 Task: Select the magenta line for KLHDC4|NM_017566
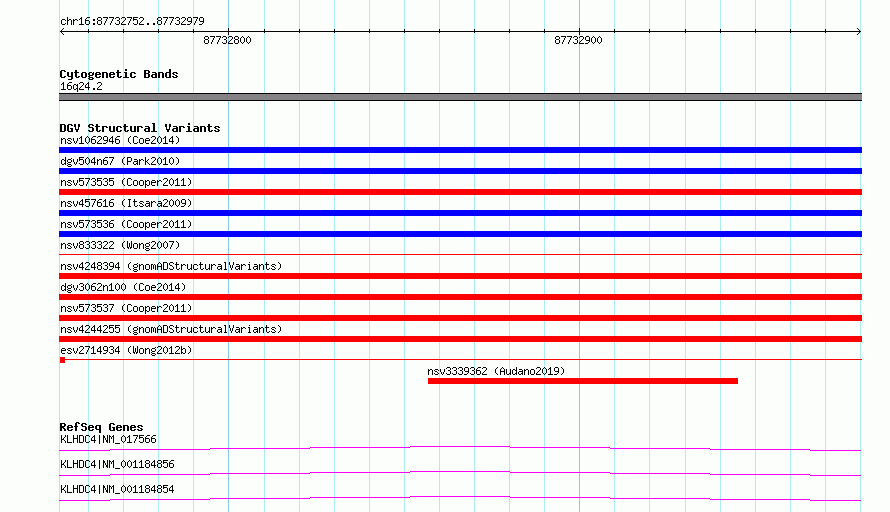pyautogui.click(x=460, y=448)
